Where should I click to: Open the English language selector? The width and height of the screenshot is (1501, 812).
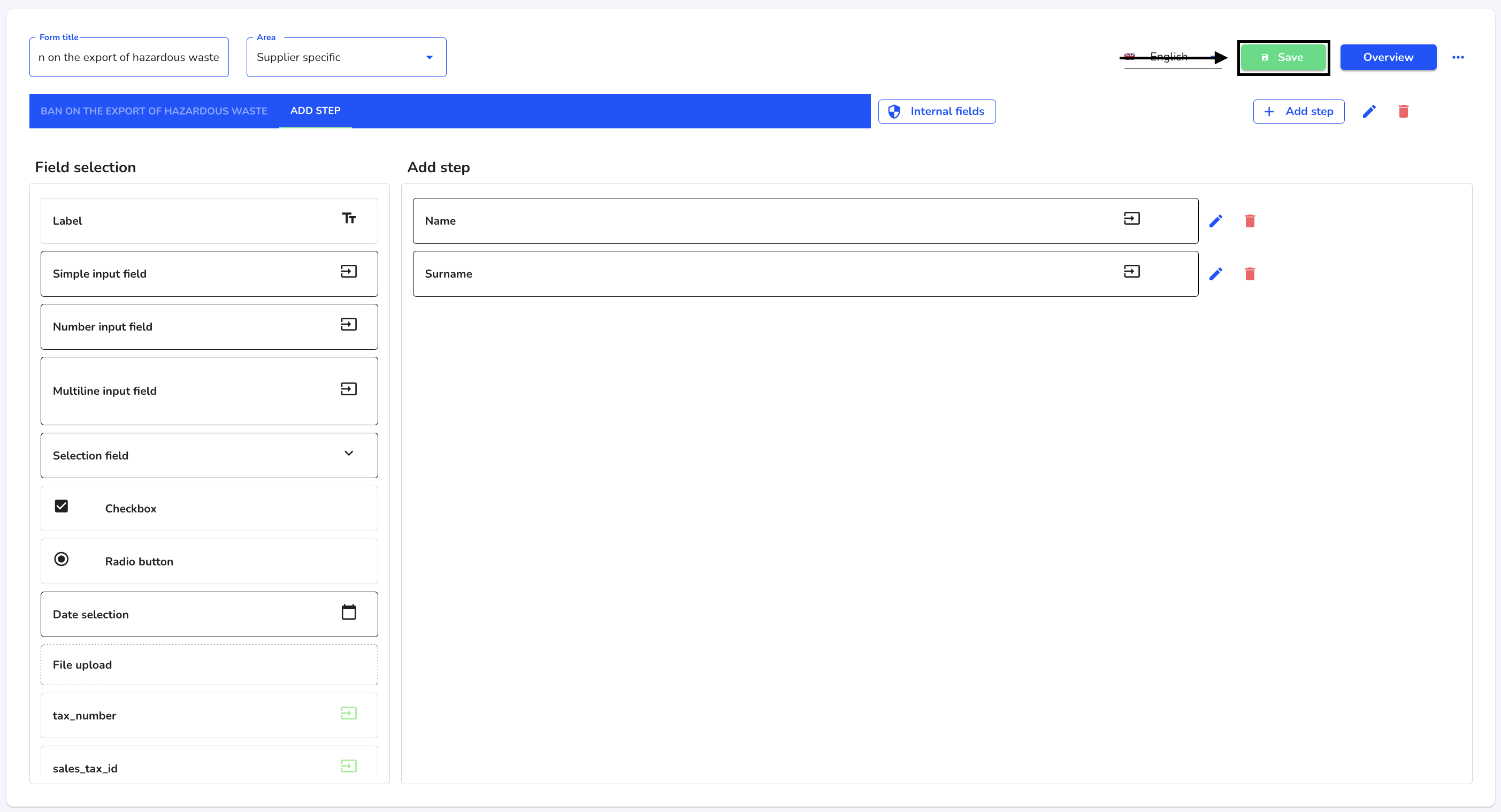click(1173, 57)
